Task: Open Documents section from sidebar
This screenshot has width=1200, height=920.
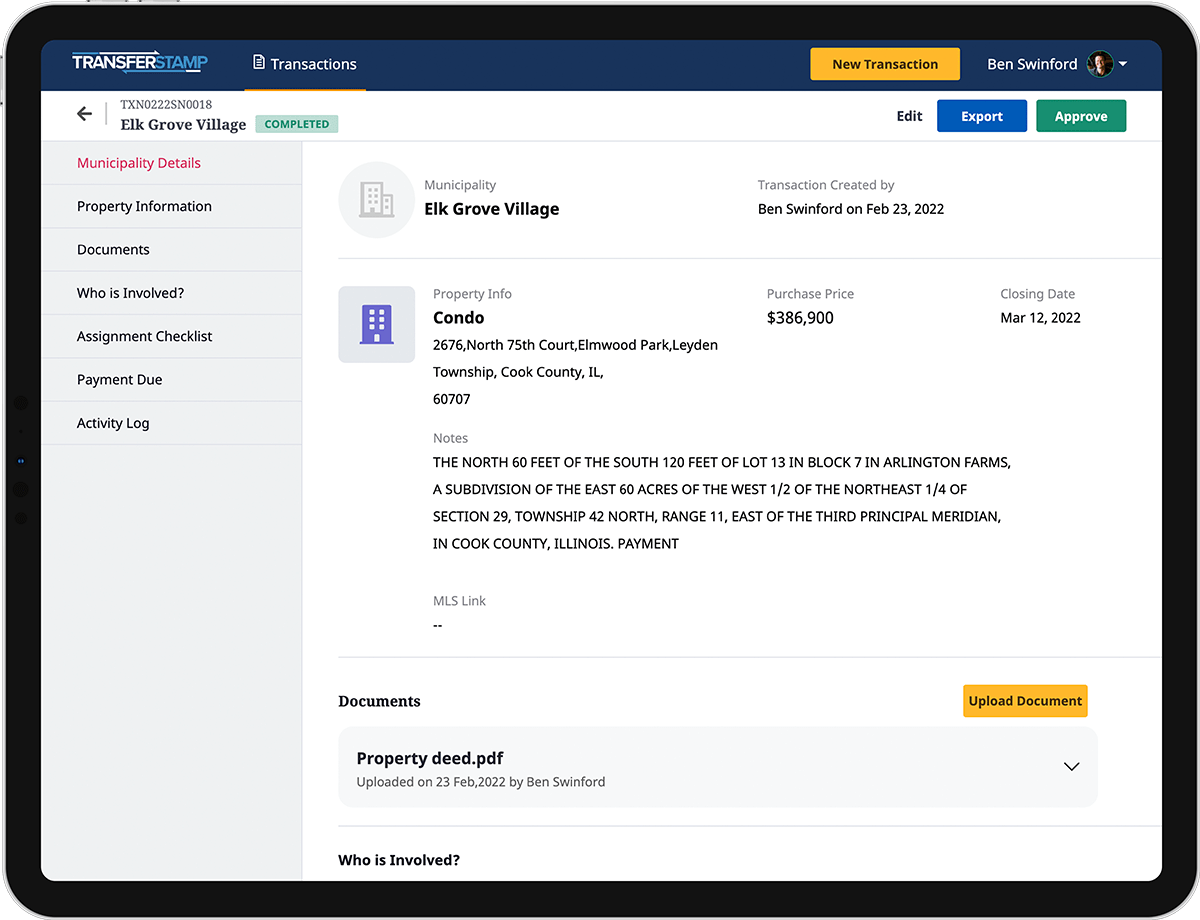Action: [172, 250]
